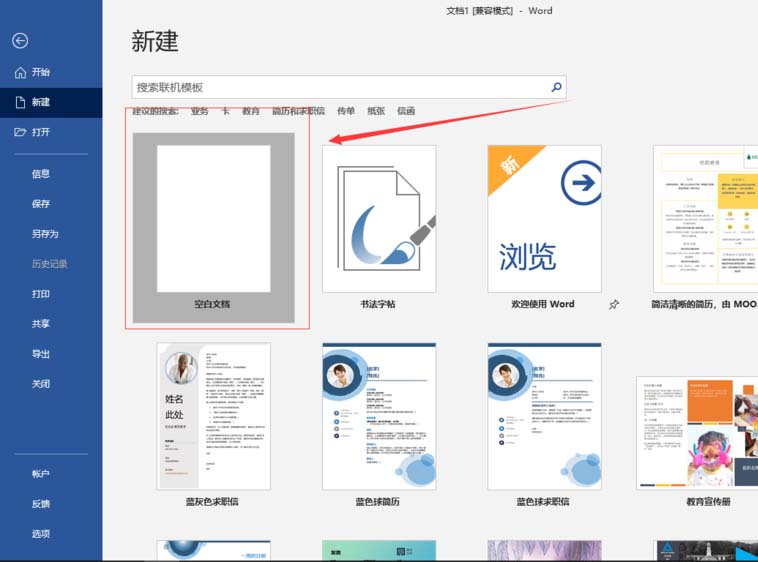Click suggested search 传单

click(346, 111)
